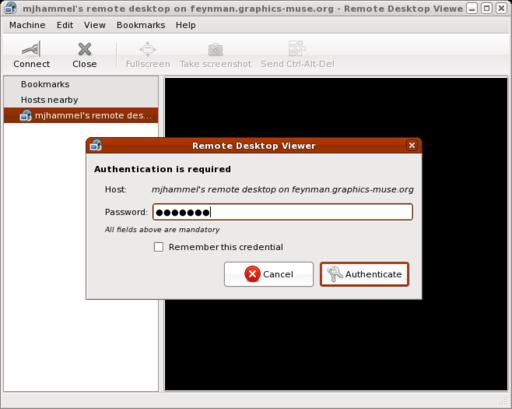Click the Send Ctrl-Alt-Del icon

coord(296,49)
